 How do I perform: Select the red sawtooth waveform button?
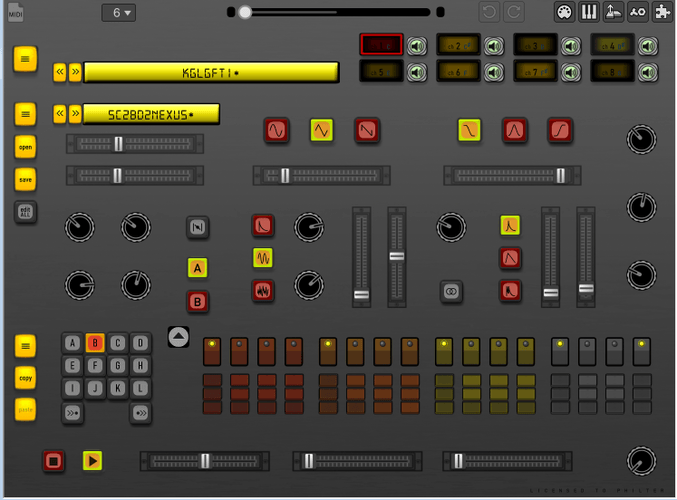point(366,130)
